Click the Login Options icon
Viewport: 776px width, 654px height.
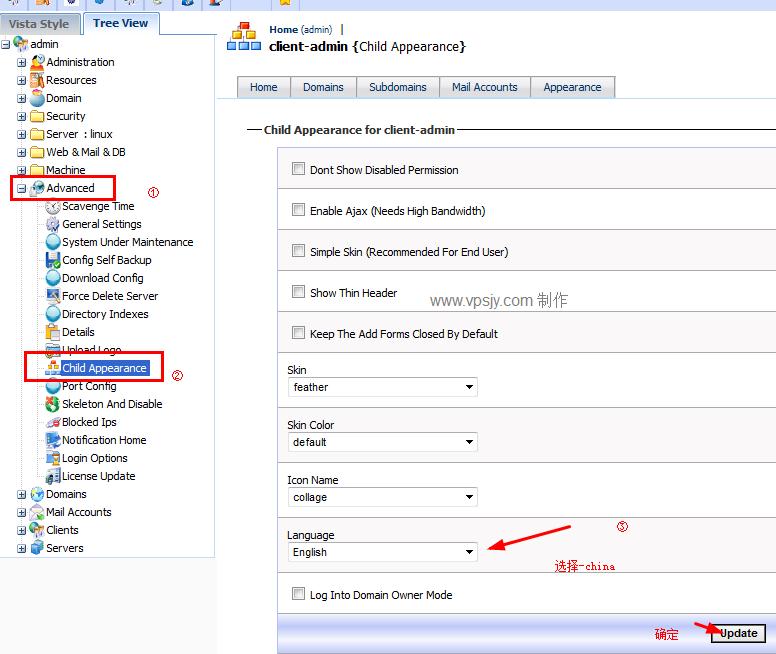[x=53, y=458]
